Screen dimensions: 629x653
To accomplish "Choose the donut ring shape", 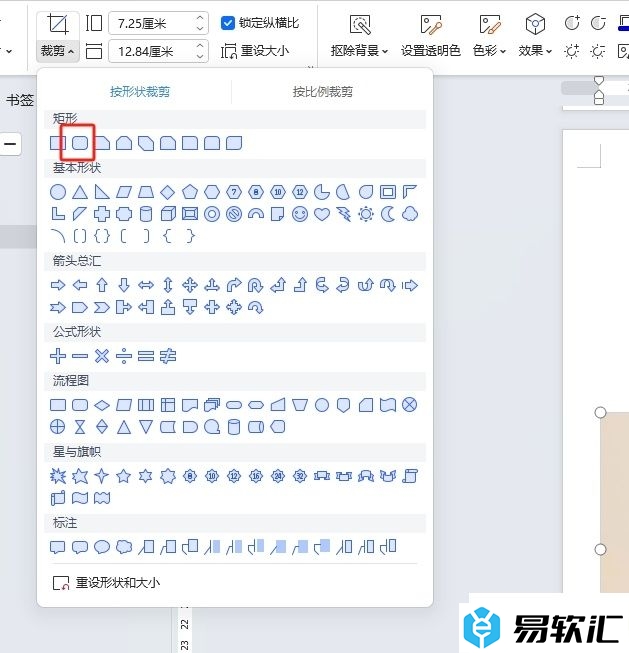I will click(x=212, y=214).
